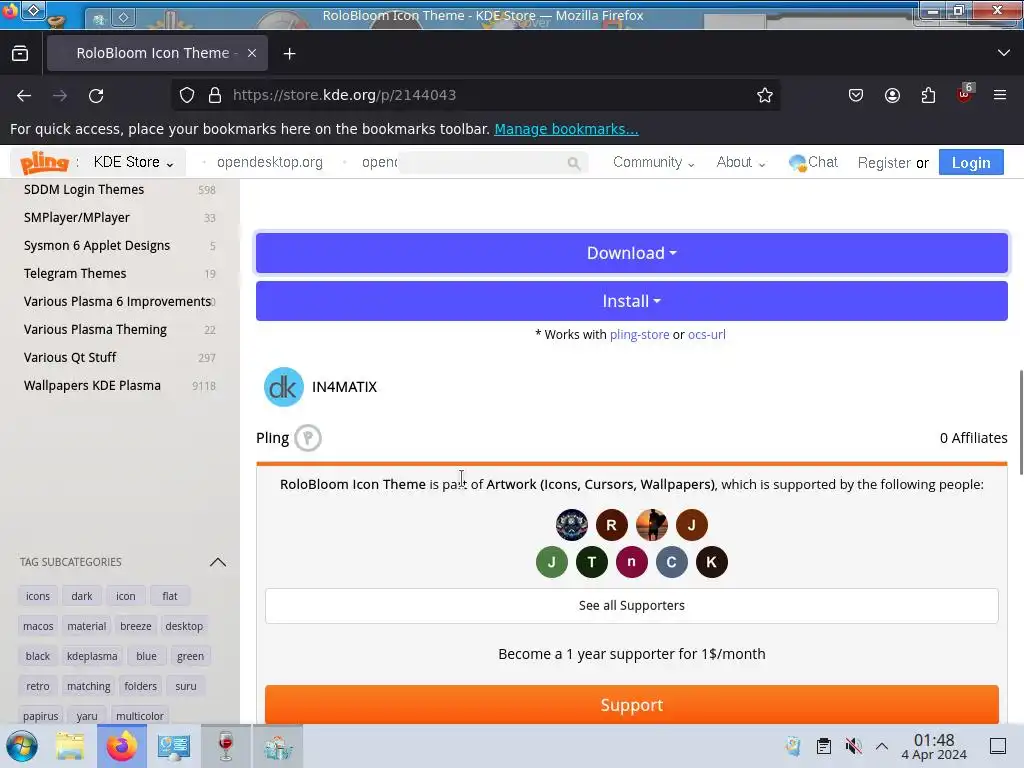1024x768 pixels.
Task: Open SDDM Login Themes category
Action: pyautogui.click(x=84, y=189)
